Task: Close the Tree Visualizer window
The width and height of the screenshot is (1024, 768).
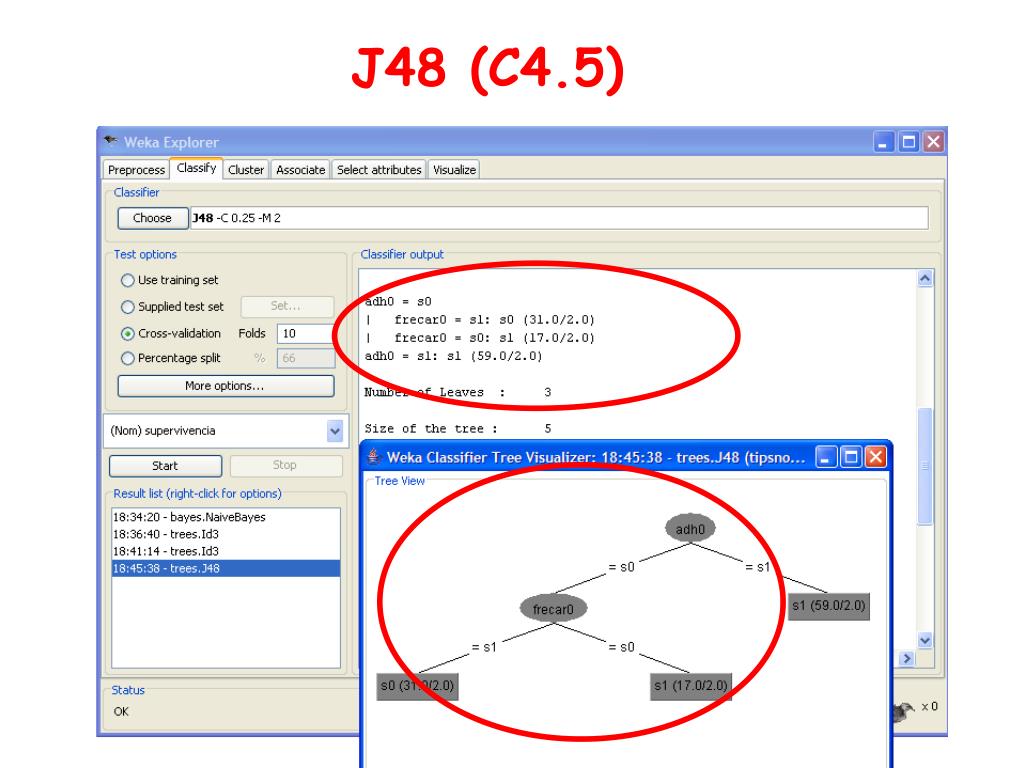Action: [x=876, y=457]
